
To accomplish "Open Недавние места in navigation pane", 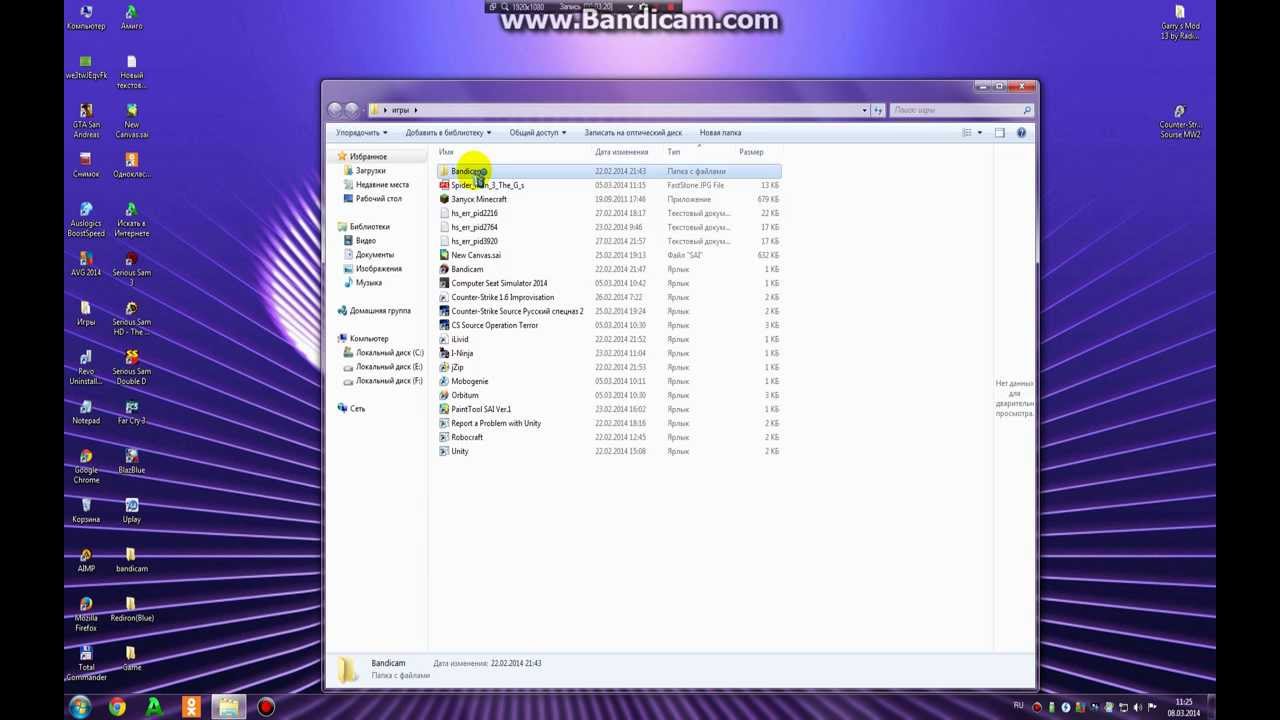I will [x=382, y=185].
